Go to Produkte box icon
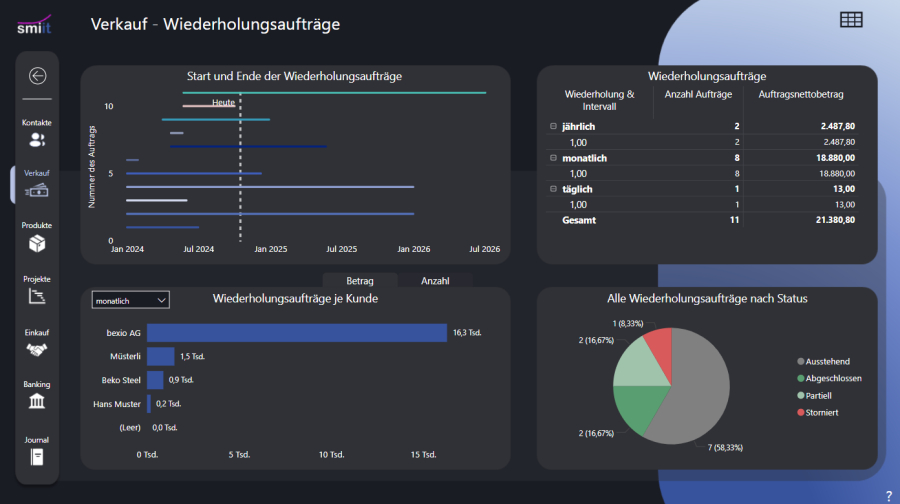This screenshot has width=900, height=504. click(x=37, y=243)
